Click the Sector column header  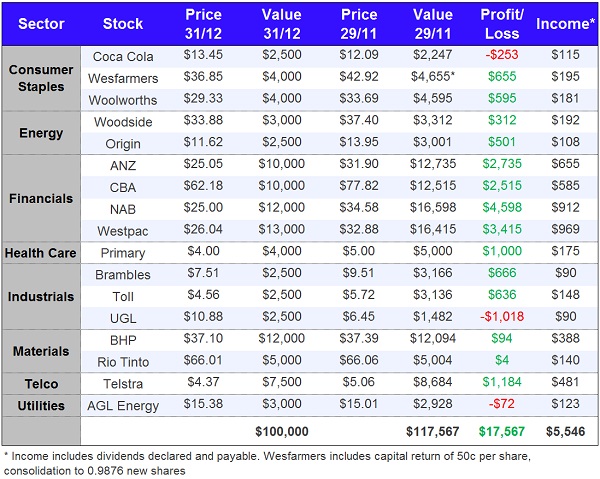pyautogui.click(x=42, y=23)
